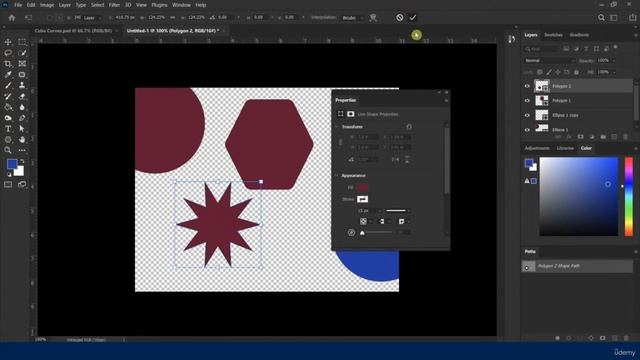Open the layer Fill dropdown arrow
Viewport: 640px width, 360px height.
click(x=613, y=72)
